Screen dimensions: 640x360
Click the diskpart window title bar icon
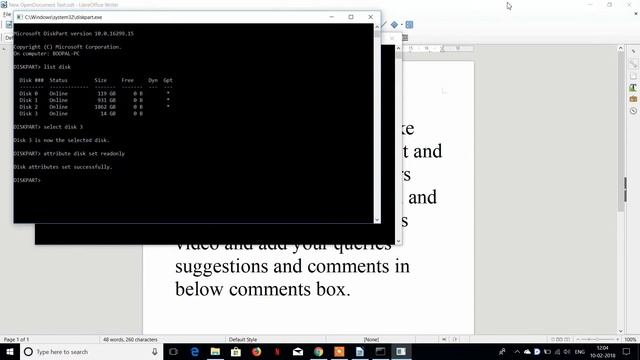19,17
